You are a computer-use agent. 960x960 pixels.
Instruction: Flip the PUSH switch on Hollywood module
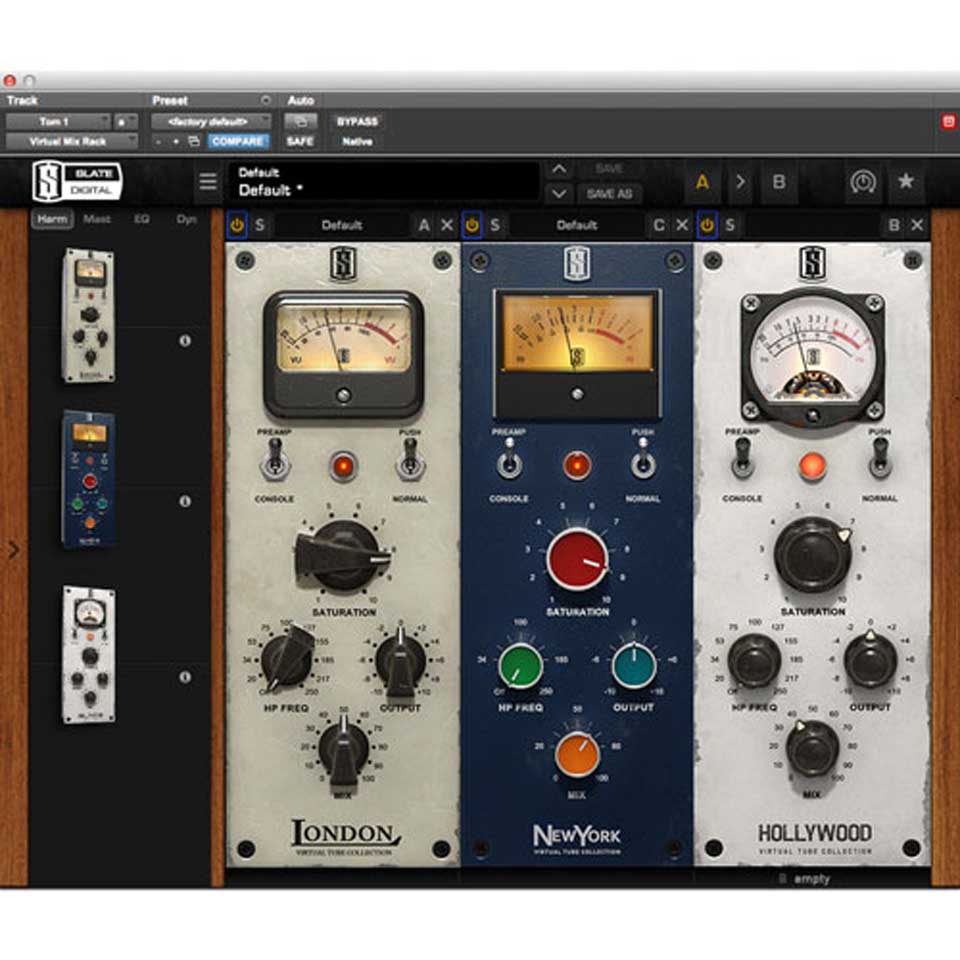pos(880,458)
